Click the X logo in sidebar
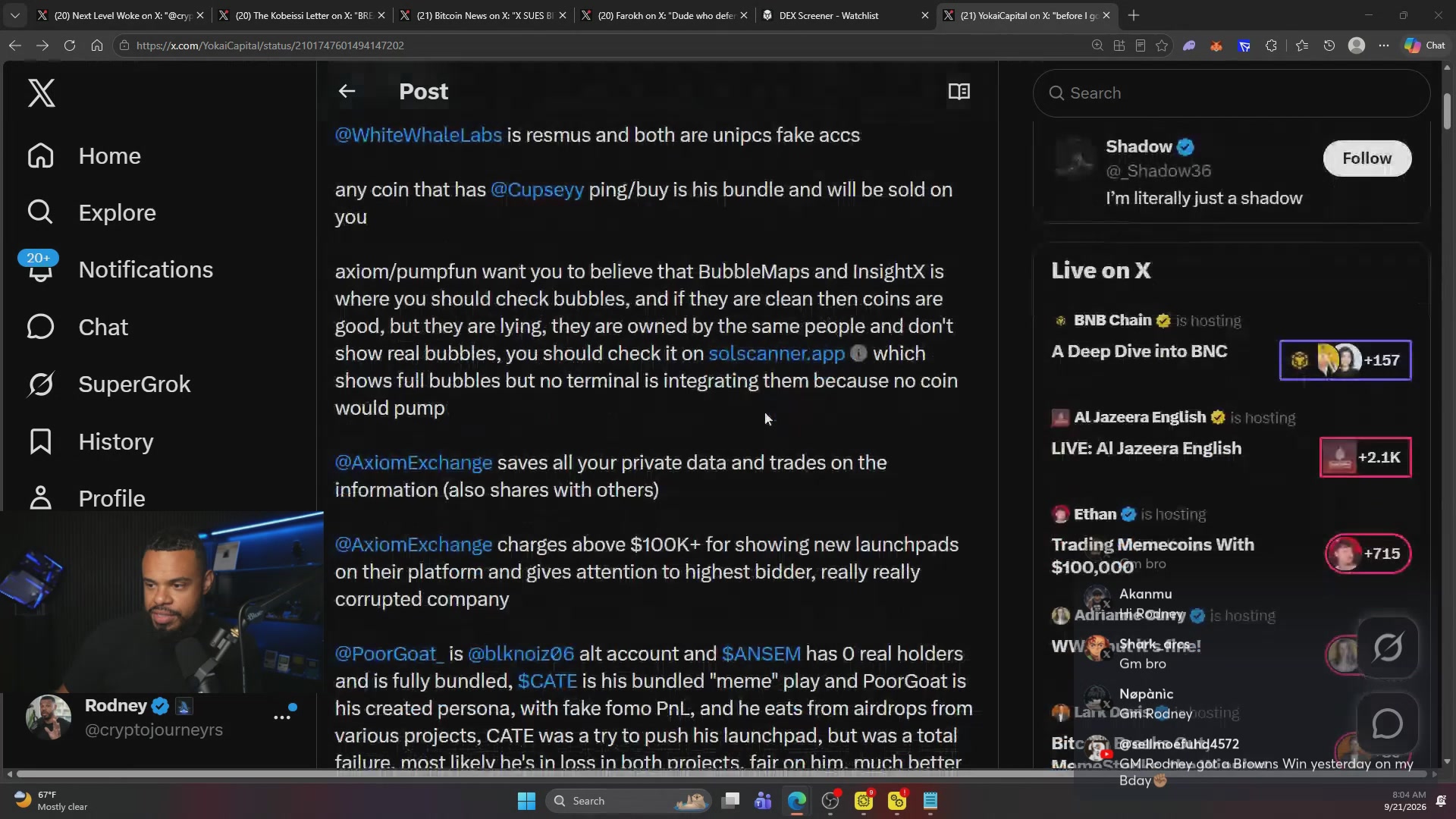The height and width of the screenshot is (819, 1456). 41,93
